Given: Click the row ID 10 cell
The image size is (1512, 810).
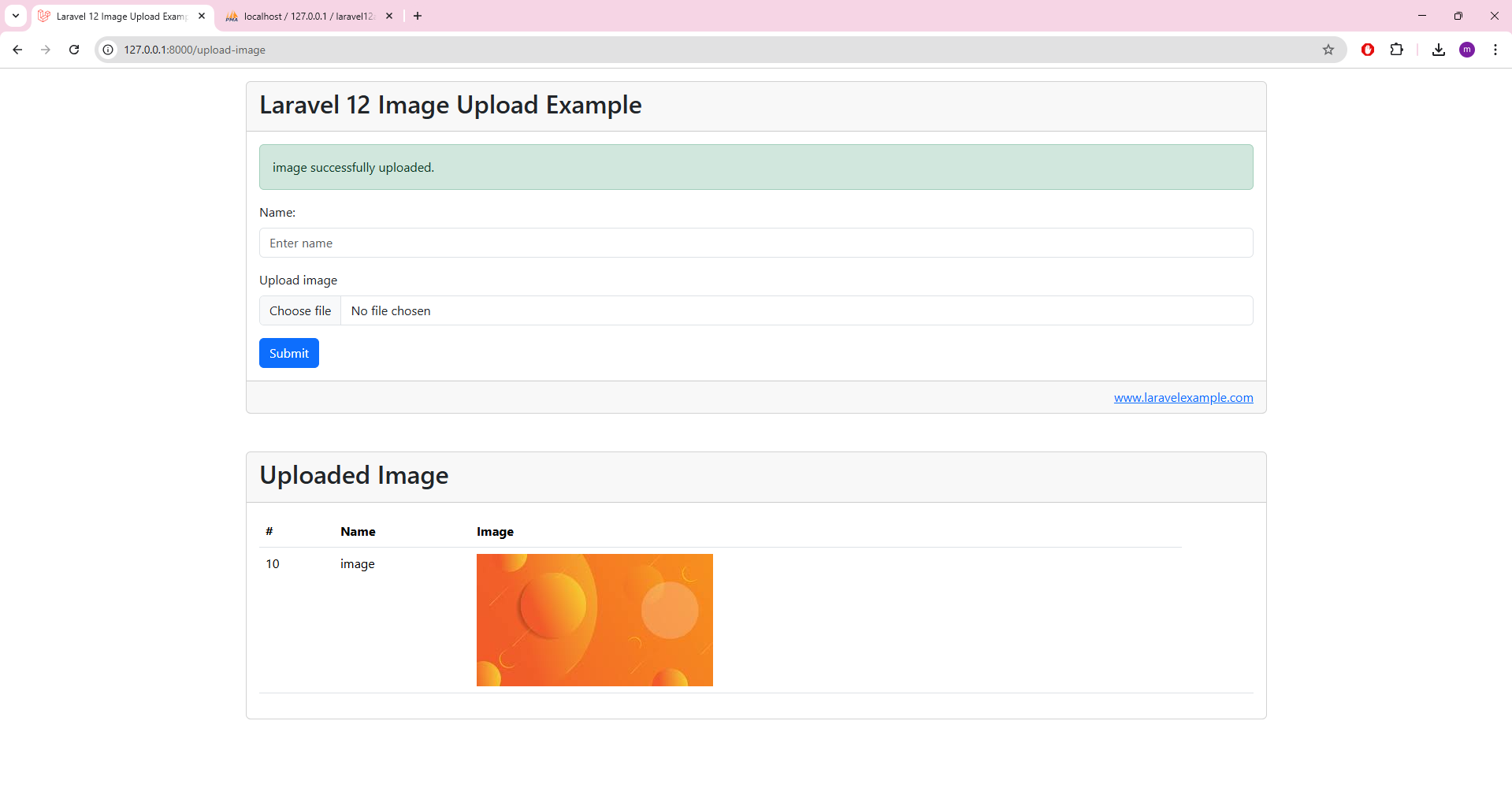Looking at the screenshot, I should pyautogui.click(x=273, y=563).
